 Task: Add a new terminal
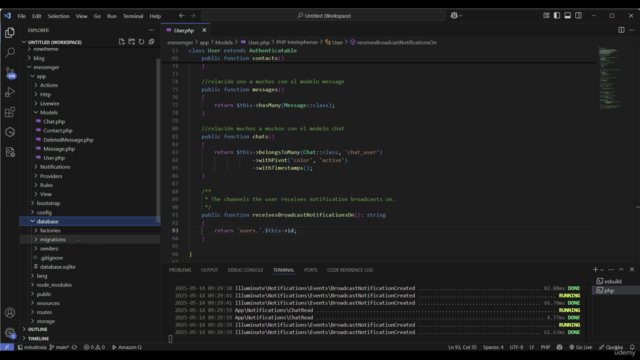point(595,269)
